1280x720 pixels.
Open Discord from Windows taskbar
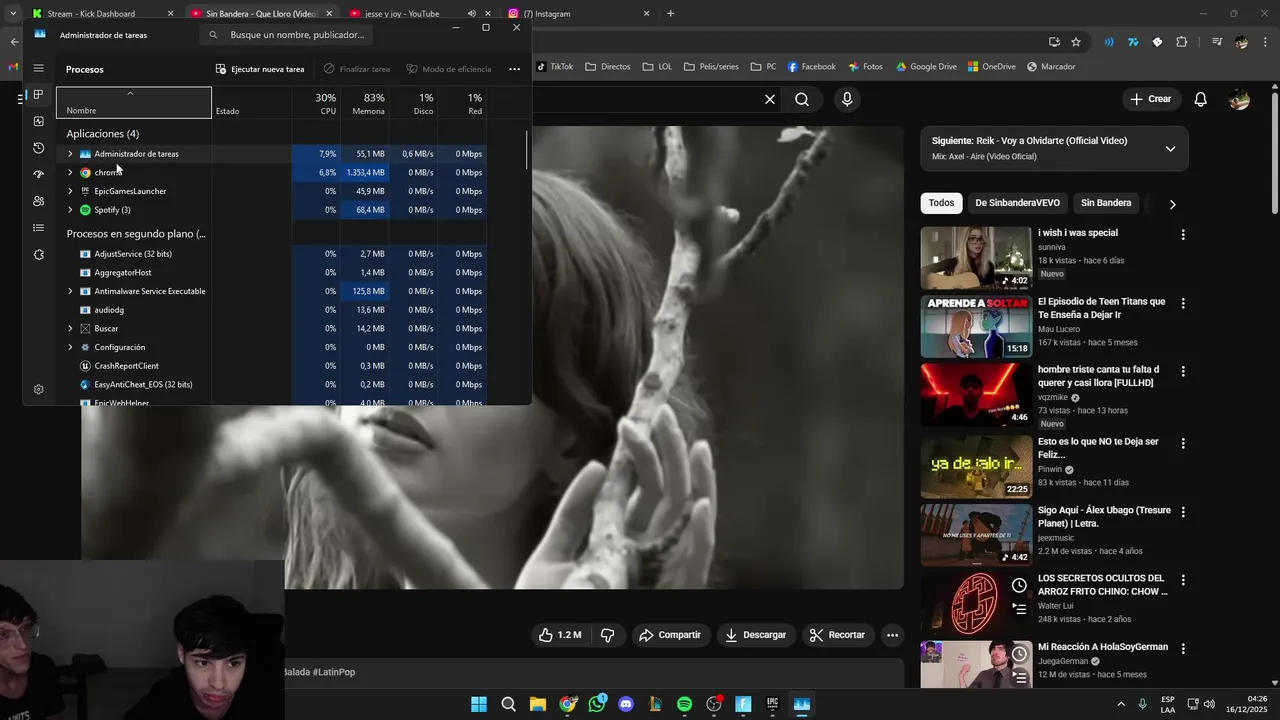coord(626,704)
